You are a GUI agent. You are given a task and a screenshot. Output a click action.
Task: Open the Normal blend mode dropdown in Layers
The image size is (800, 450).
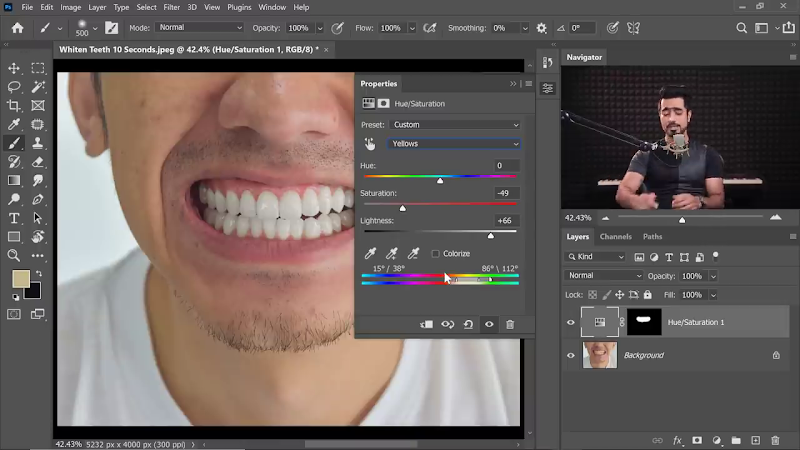605,275
